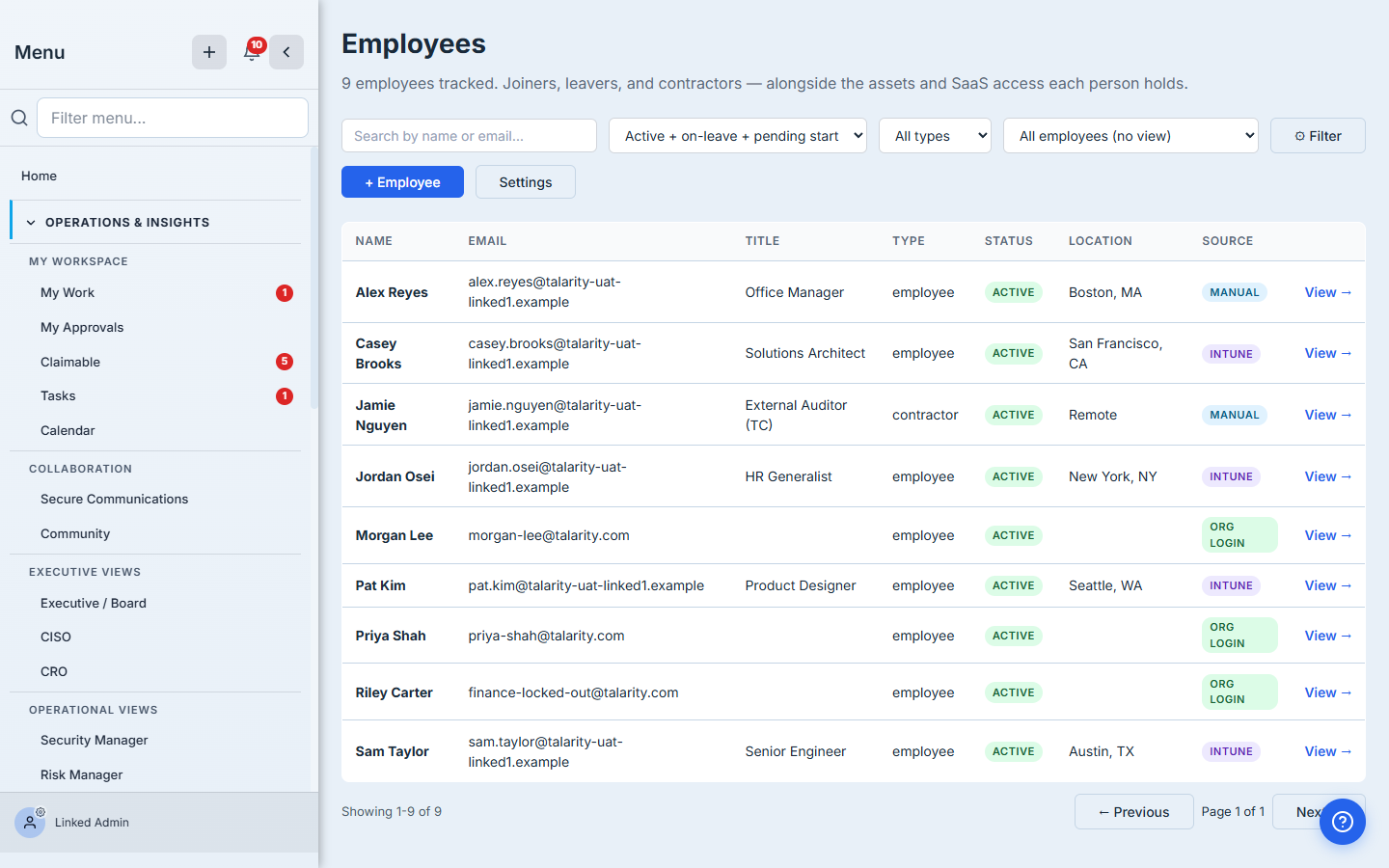The height and width of the screenshot is (868, 1389).
Task: Click the Product Designer title cell
Action: click(x=801, y=585)
